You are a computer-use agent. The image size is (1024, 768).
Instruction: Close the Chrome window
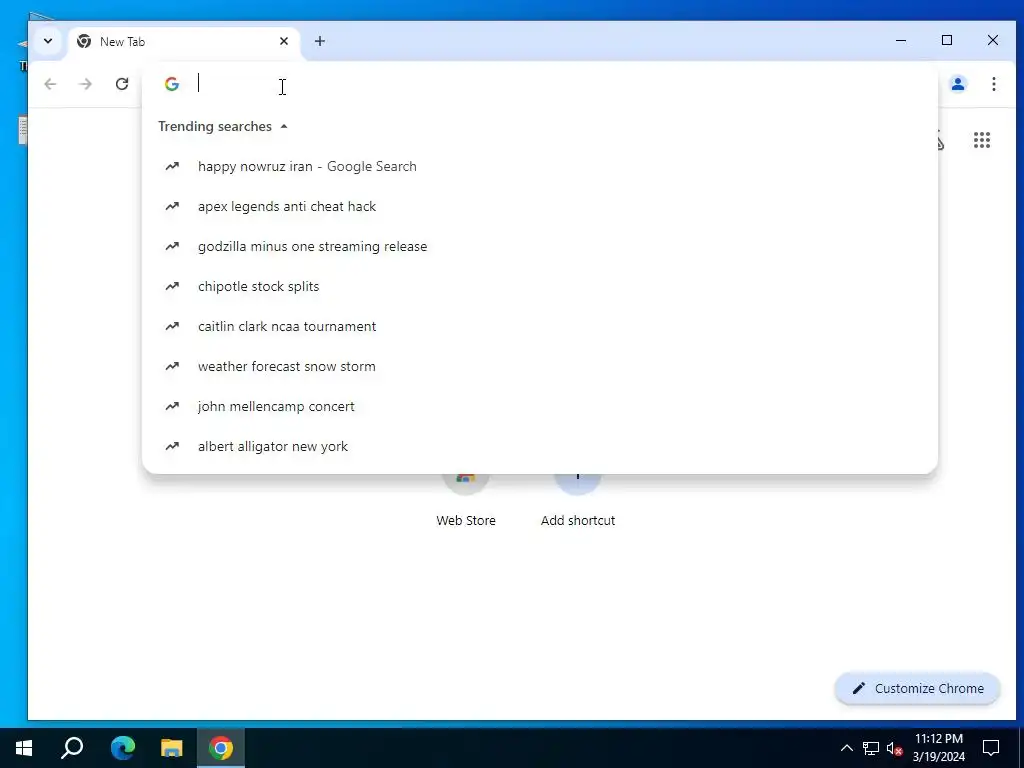point(993,40)
